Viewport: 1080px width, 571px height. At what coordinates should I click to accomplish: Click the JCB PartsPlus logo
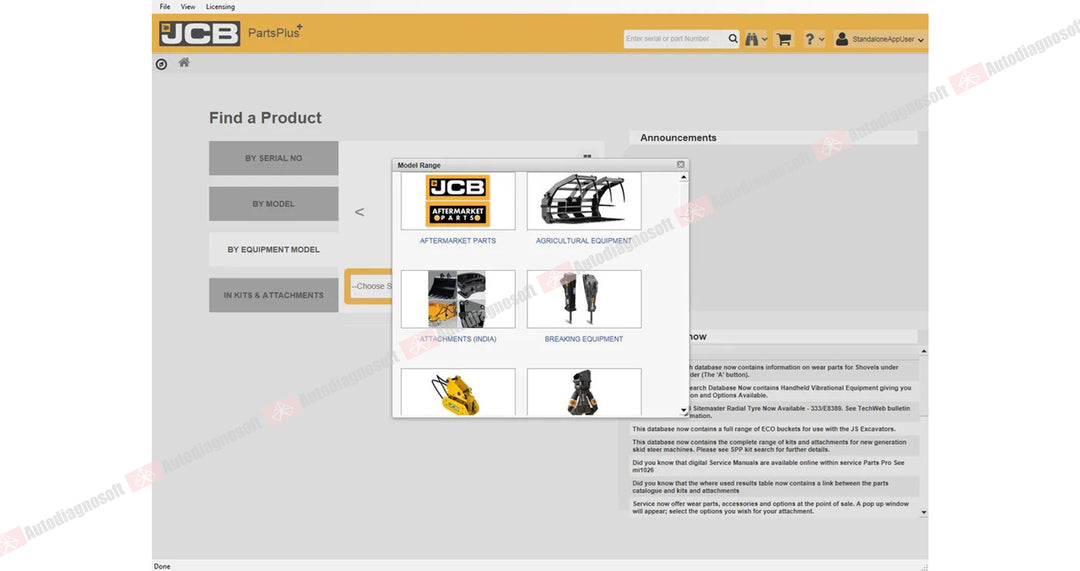[x=231, y=33]
